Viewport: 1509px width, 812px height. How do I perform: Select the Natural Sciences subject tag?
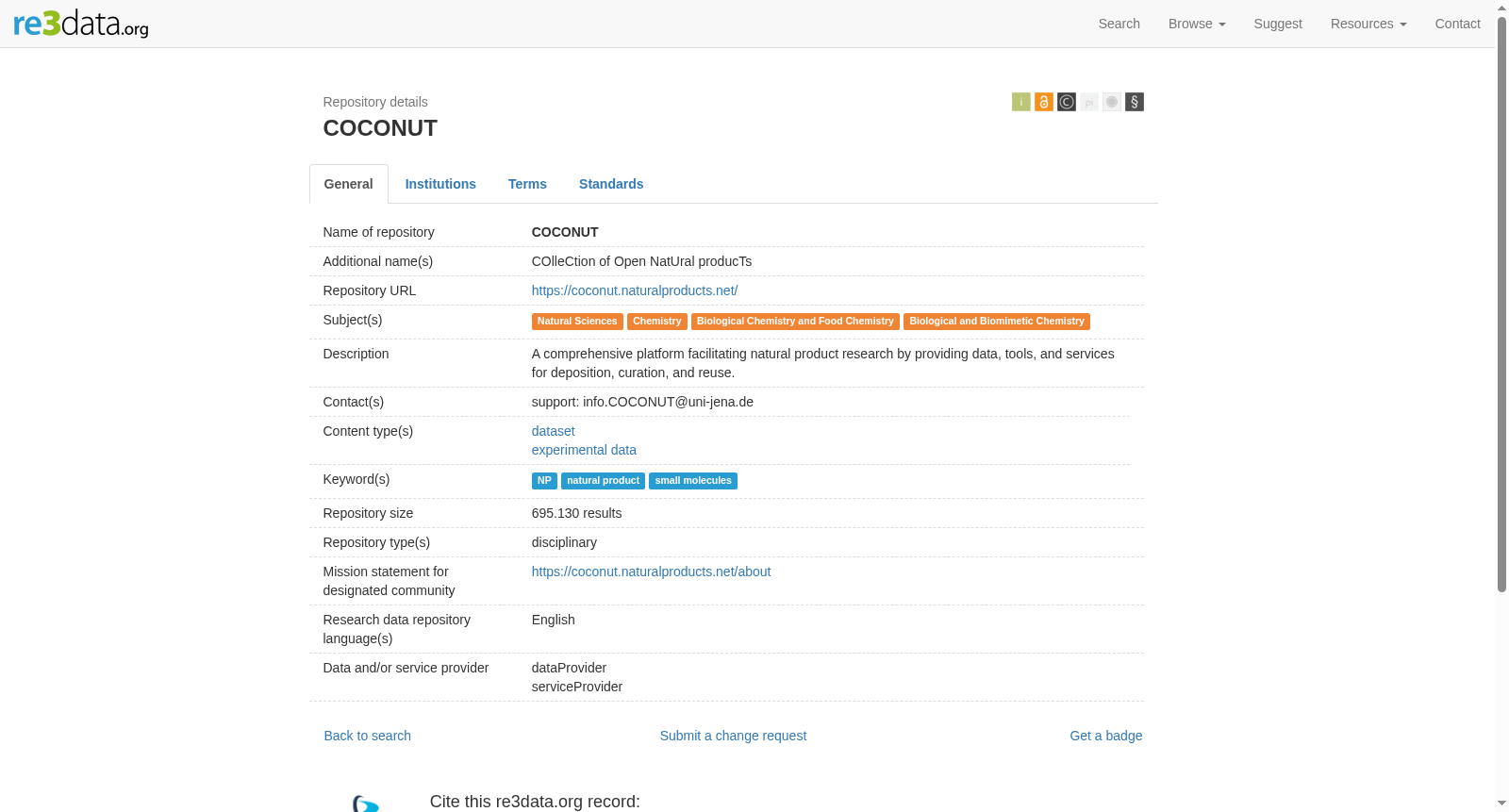pos(577,322)
